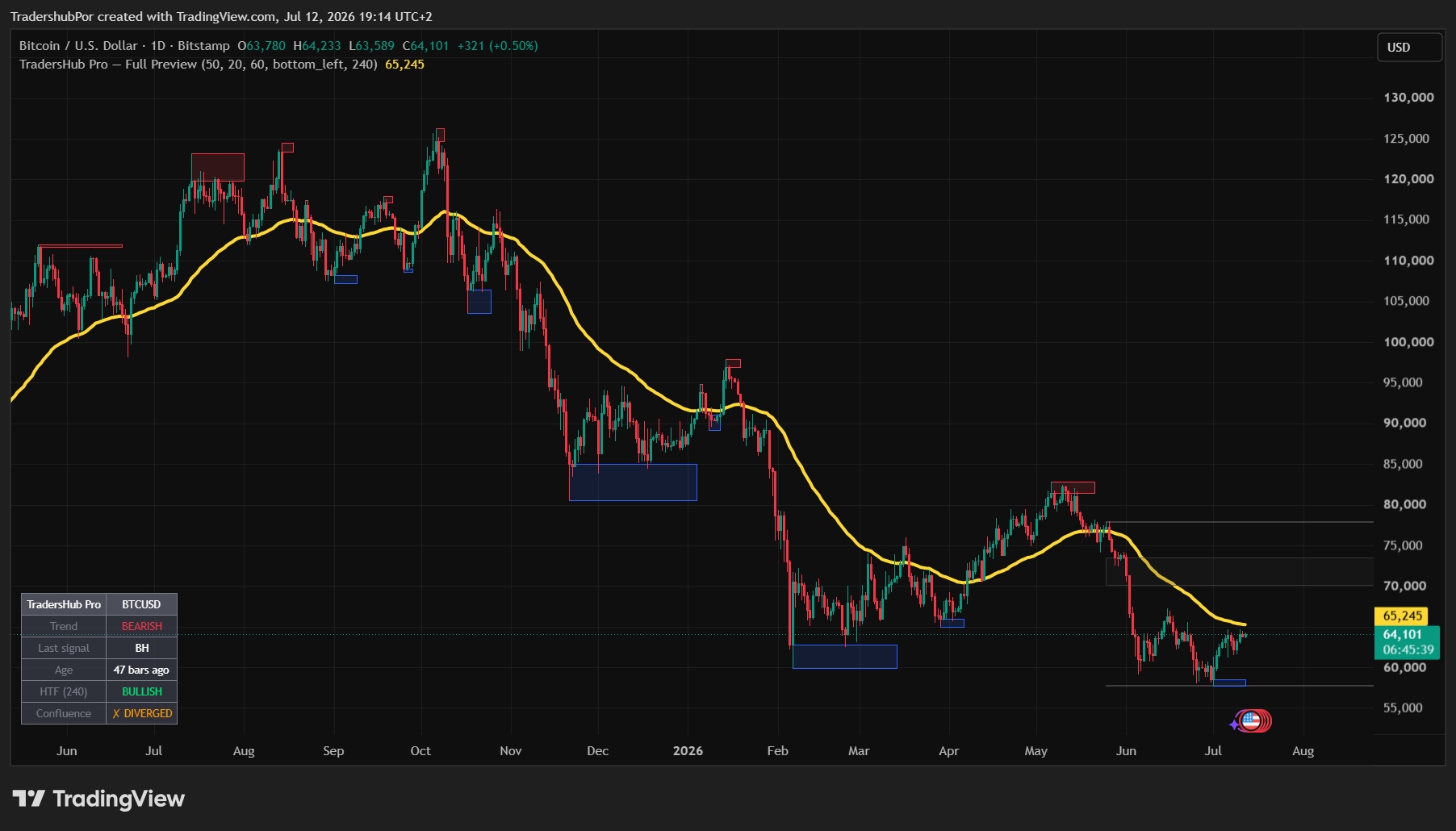Select the dark red supply zone above July highs
1456x831 pixels.
point(218,167)
